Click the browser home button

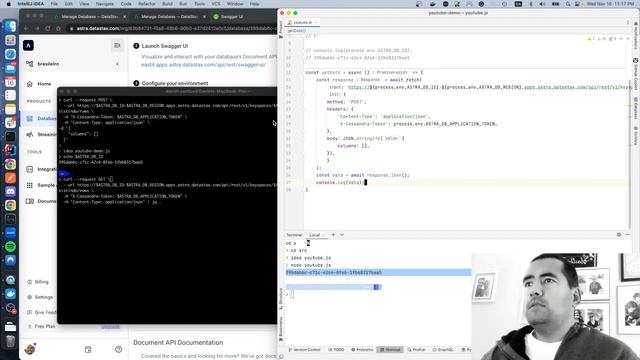58,28
